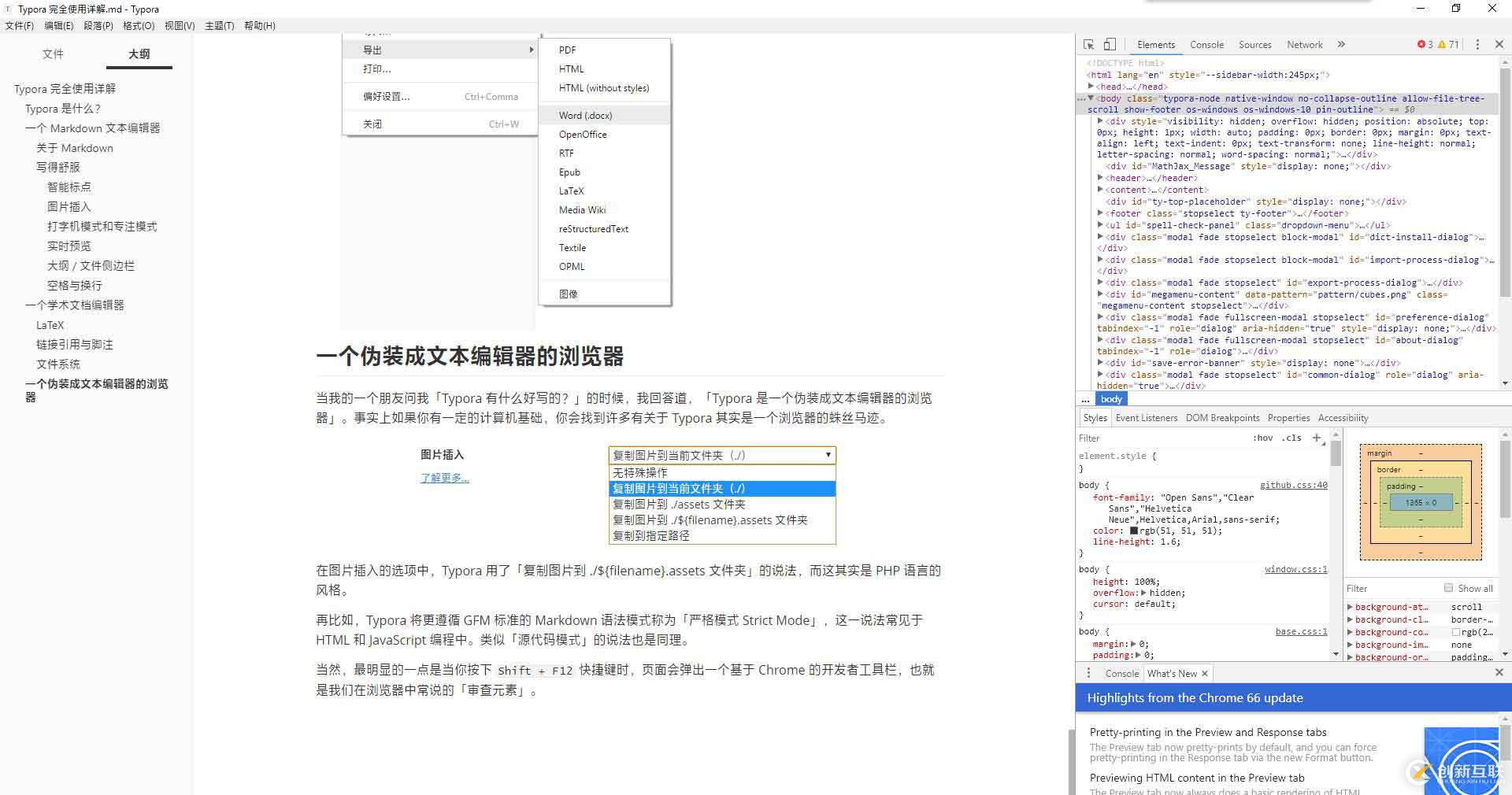Click the yellow warning count icon
Screen dimensions: 1512x795
coord(1443,45)
